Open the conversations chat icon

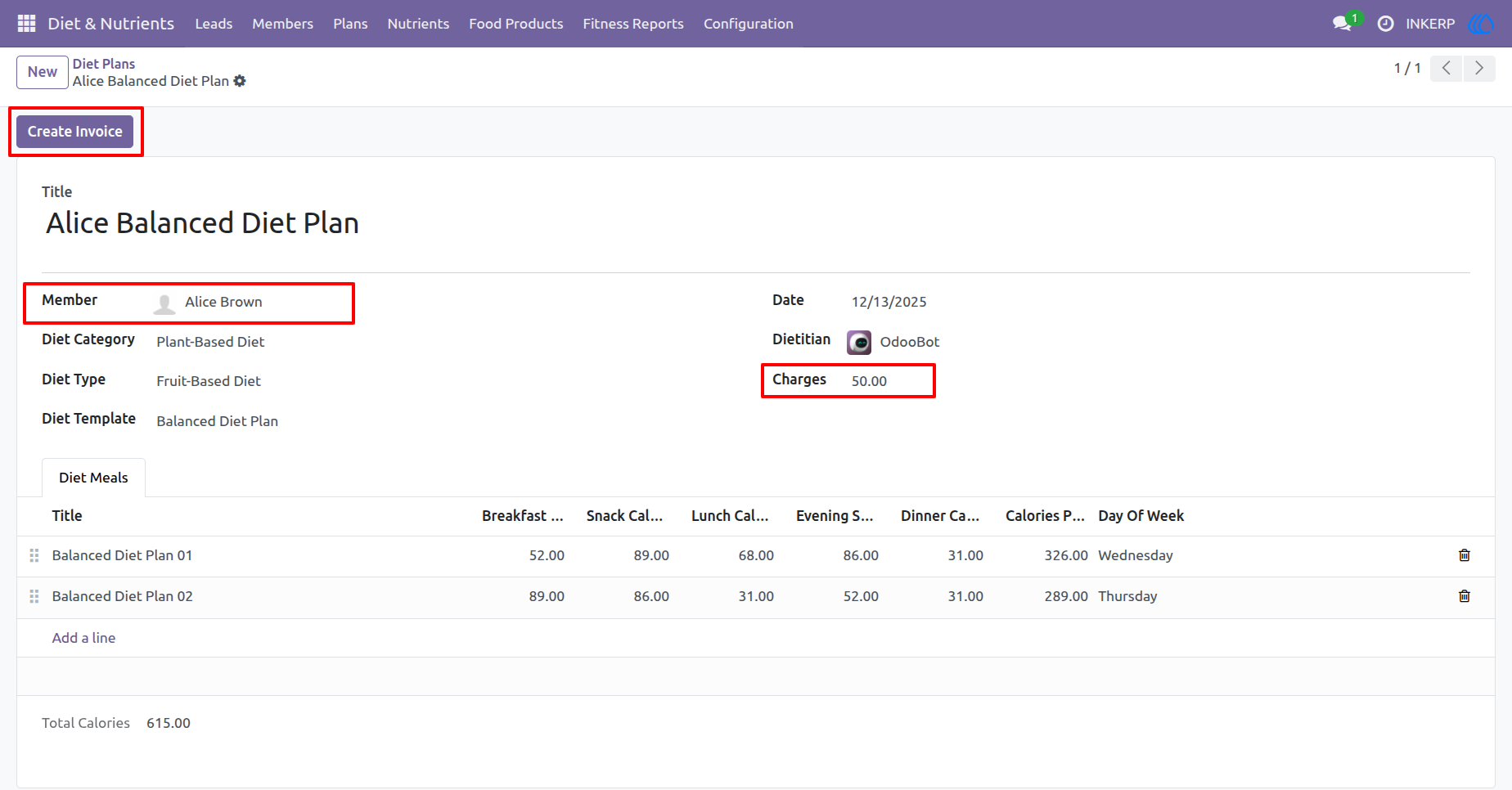pyautogui.click(x=1342, y=24)
